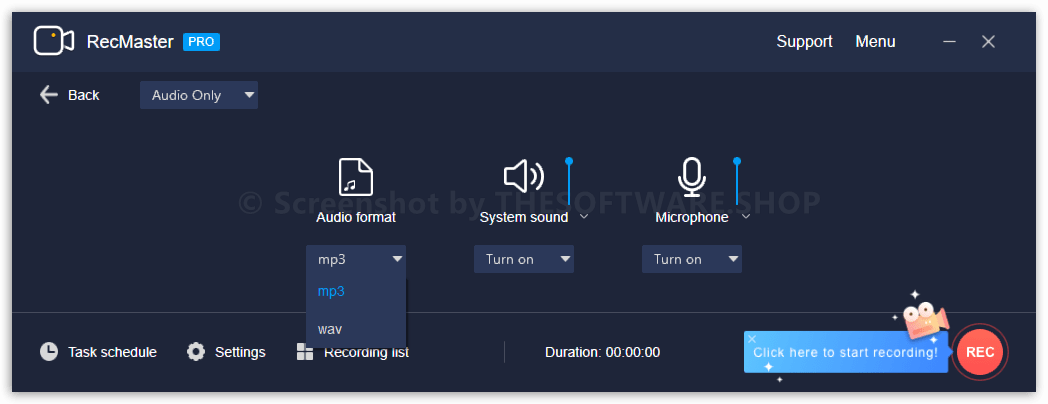This screenshot has width=1048, height=404.
Task: Start recording with the REC button
Action: coord(980,352)
